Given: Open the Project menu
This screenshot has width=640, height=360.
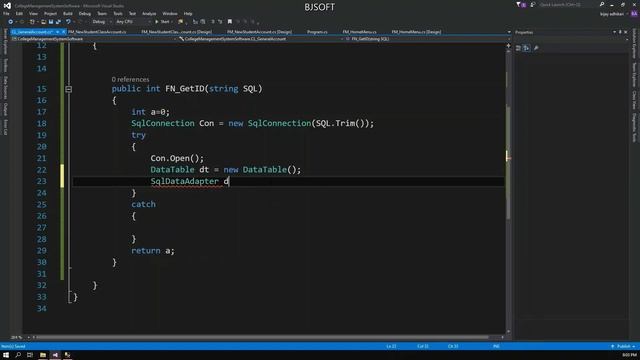Looking at the screenshot, I should click(51, 13).
